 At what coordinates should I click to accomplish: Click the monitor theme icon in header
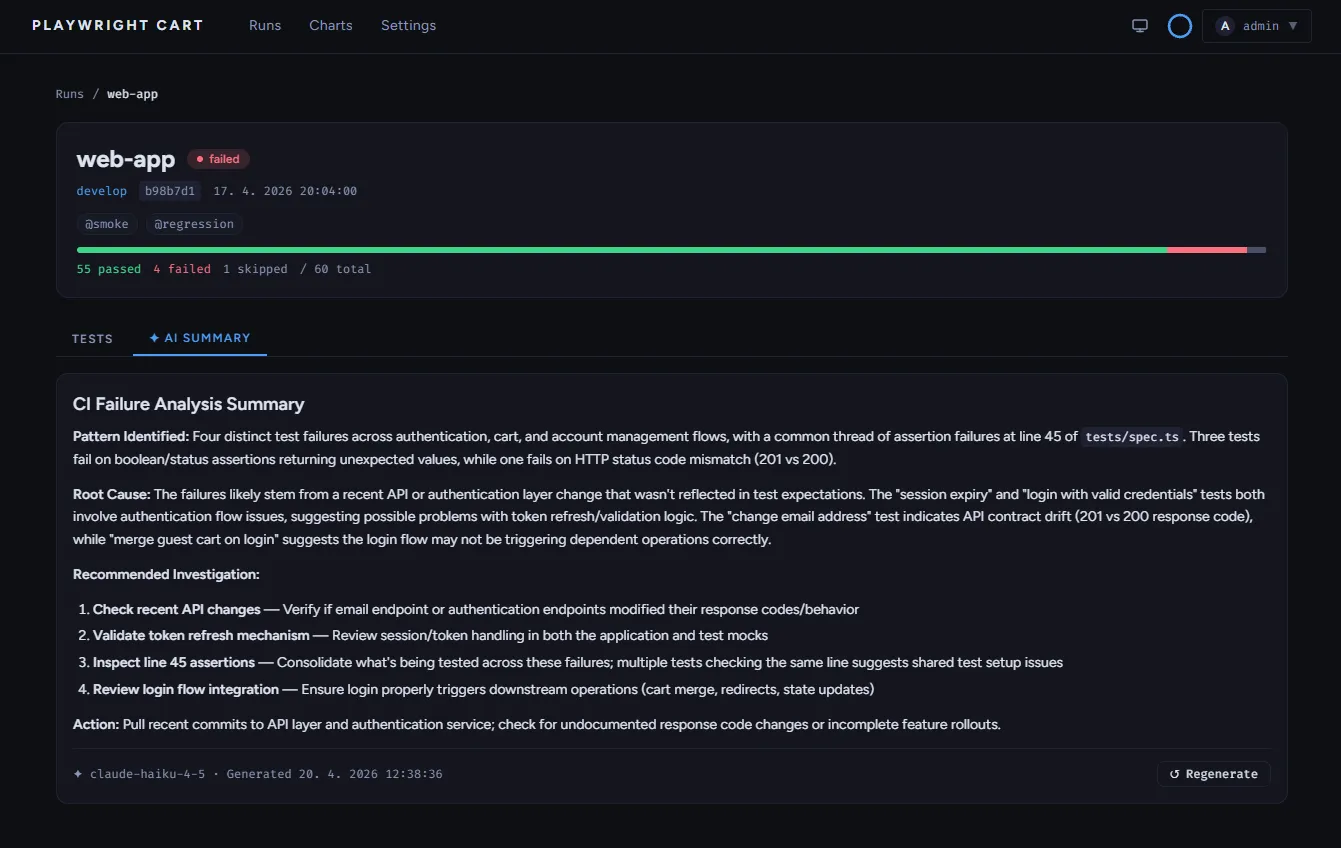1140,26
